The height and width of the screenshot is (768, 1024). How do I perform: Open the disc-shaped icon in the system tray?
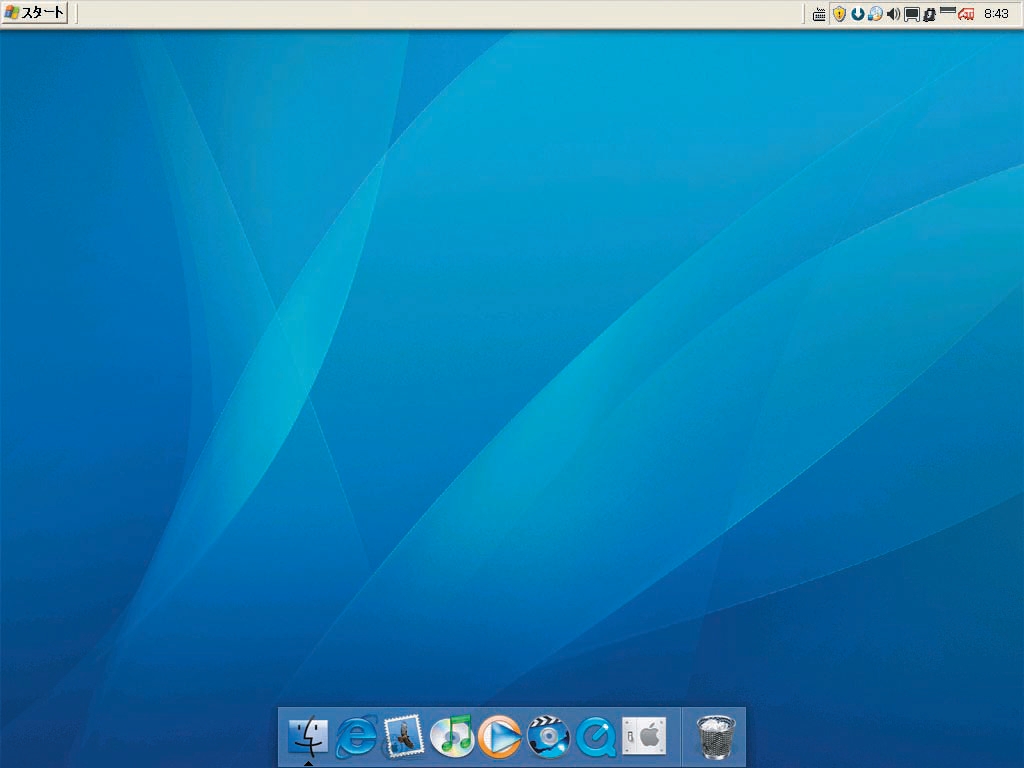coord(875,14)
